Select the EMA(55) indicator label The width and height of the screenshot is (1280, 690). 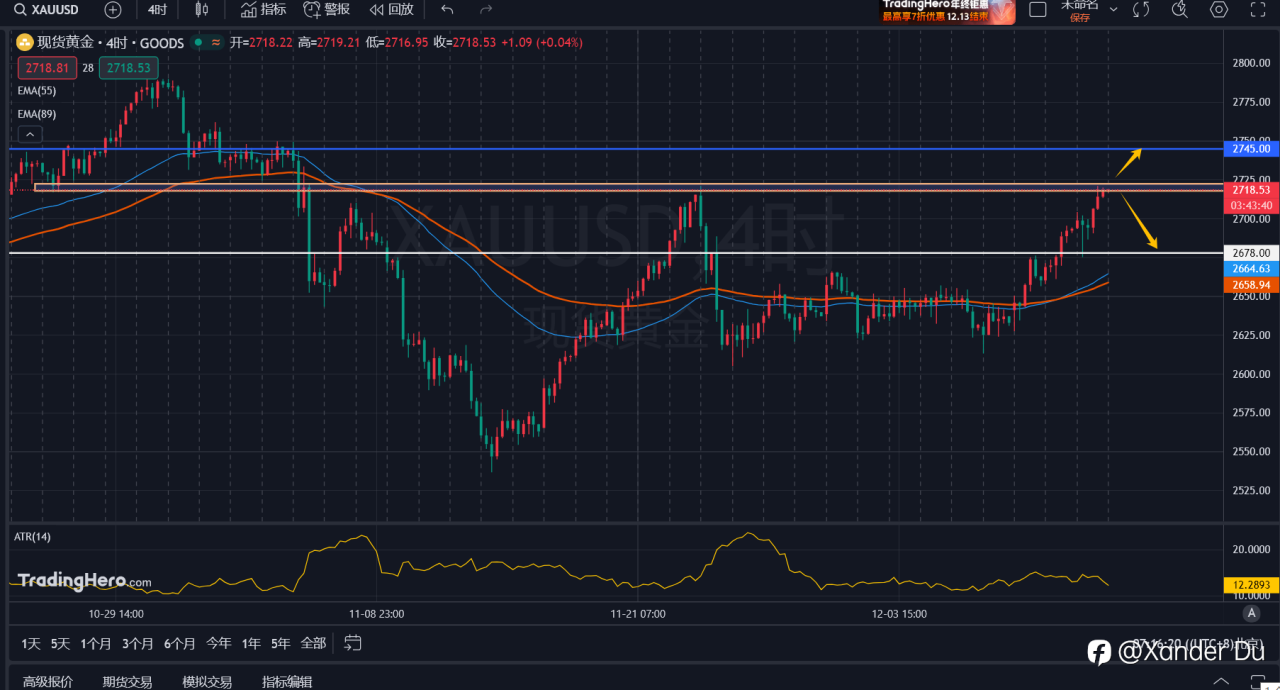tap(37, 90)
